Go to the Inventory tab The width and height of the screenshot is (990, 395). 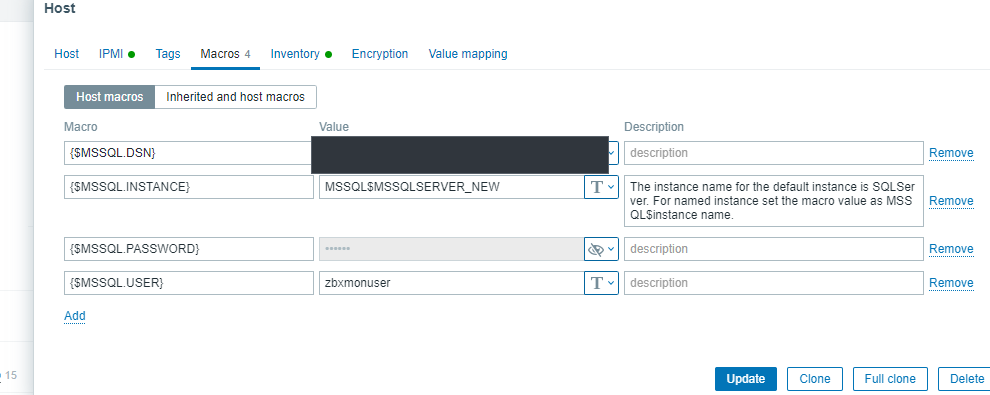(x=301, y=54)
